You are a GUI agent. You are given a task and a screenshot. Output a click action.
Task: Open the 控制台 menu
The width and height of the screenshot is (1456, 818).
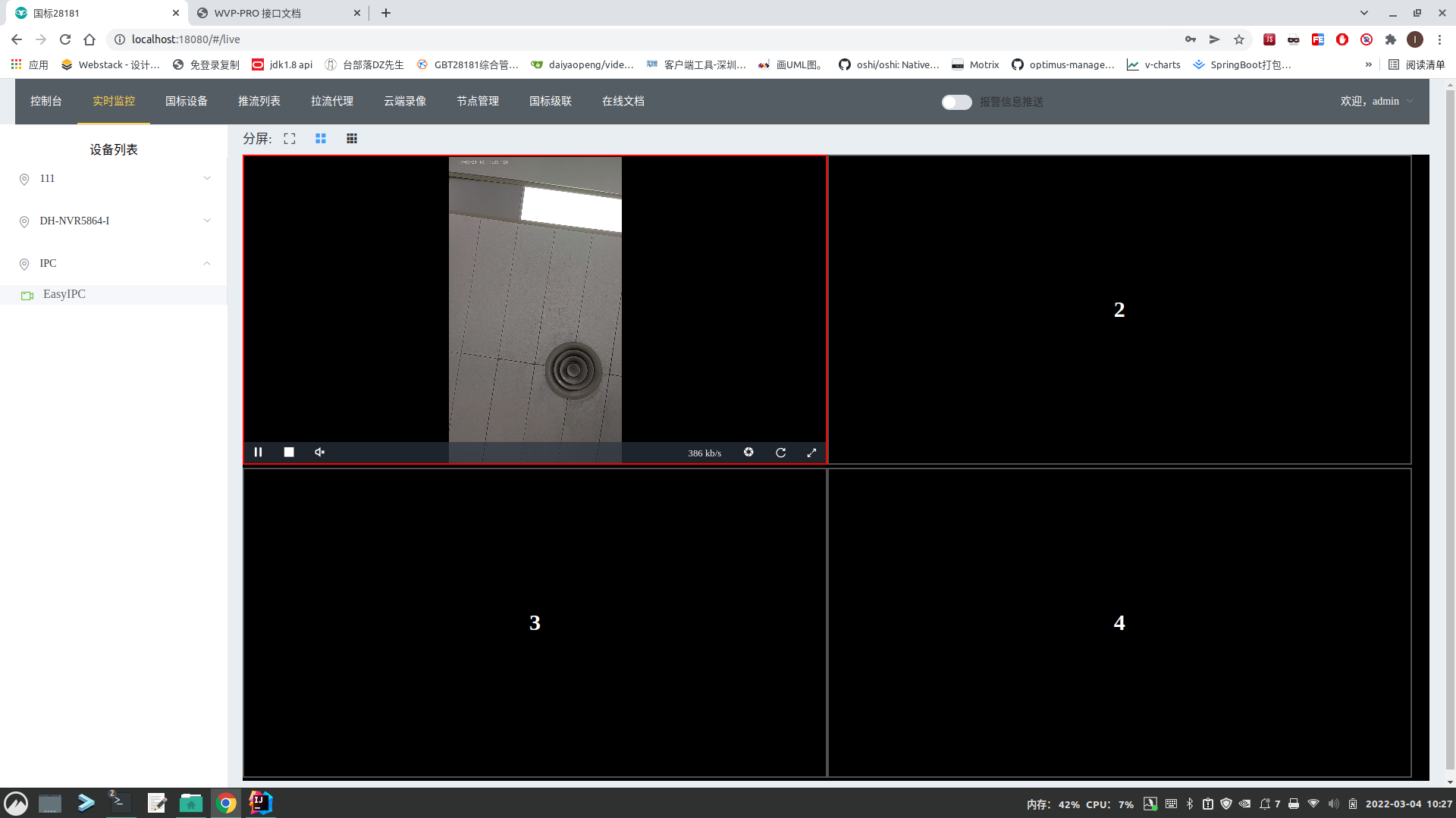[x=46, y=102]
